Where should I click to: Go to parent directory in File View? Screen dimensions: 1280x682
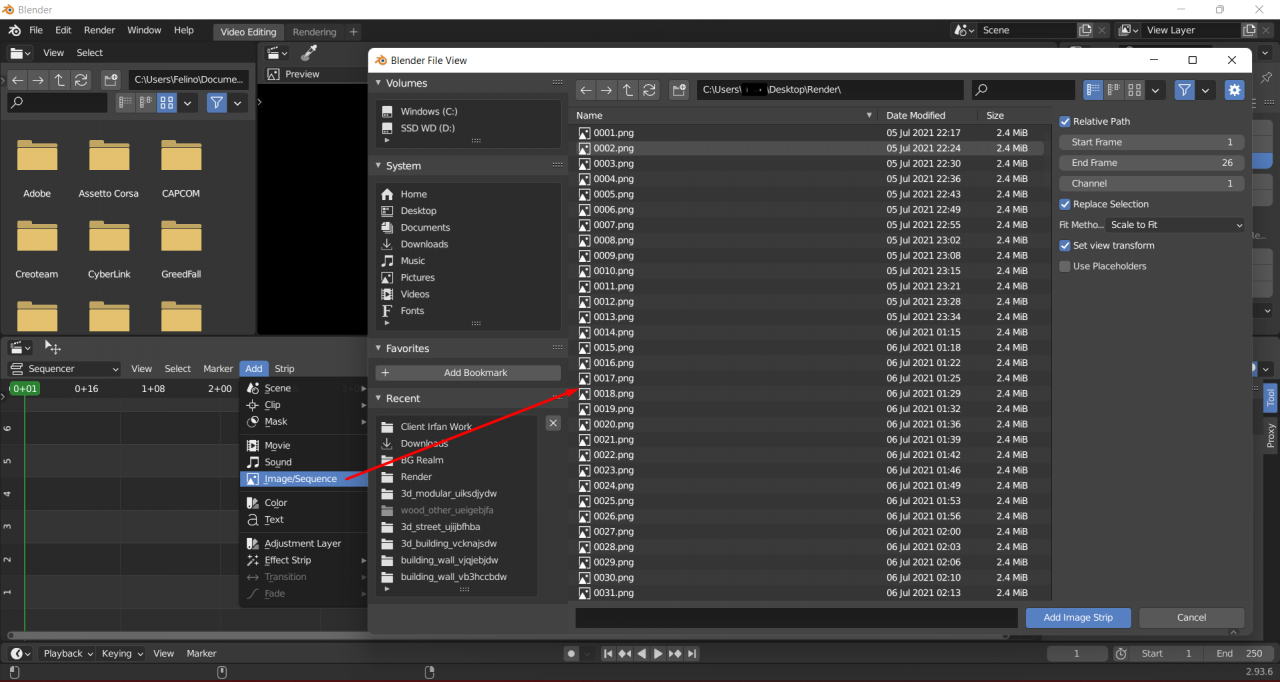628,90
